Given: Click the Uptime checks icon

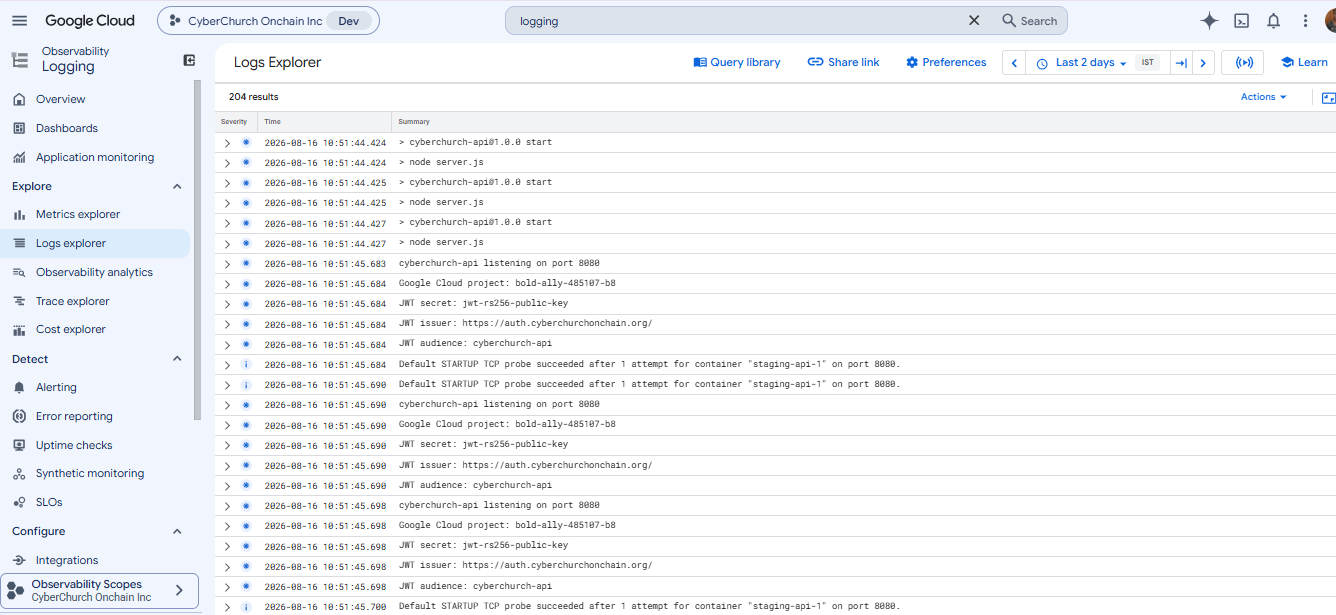Looking at the screenshot, I should pyautogui.click(x=18, y=445).
